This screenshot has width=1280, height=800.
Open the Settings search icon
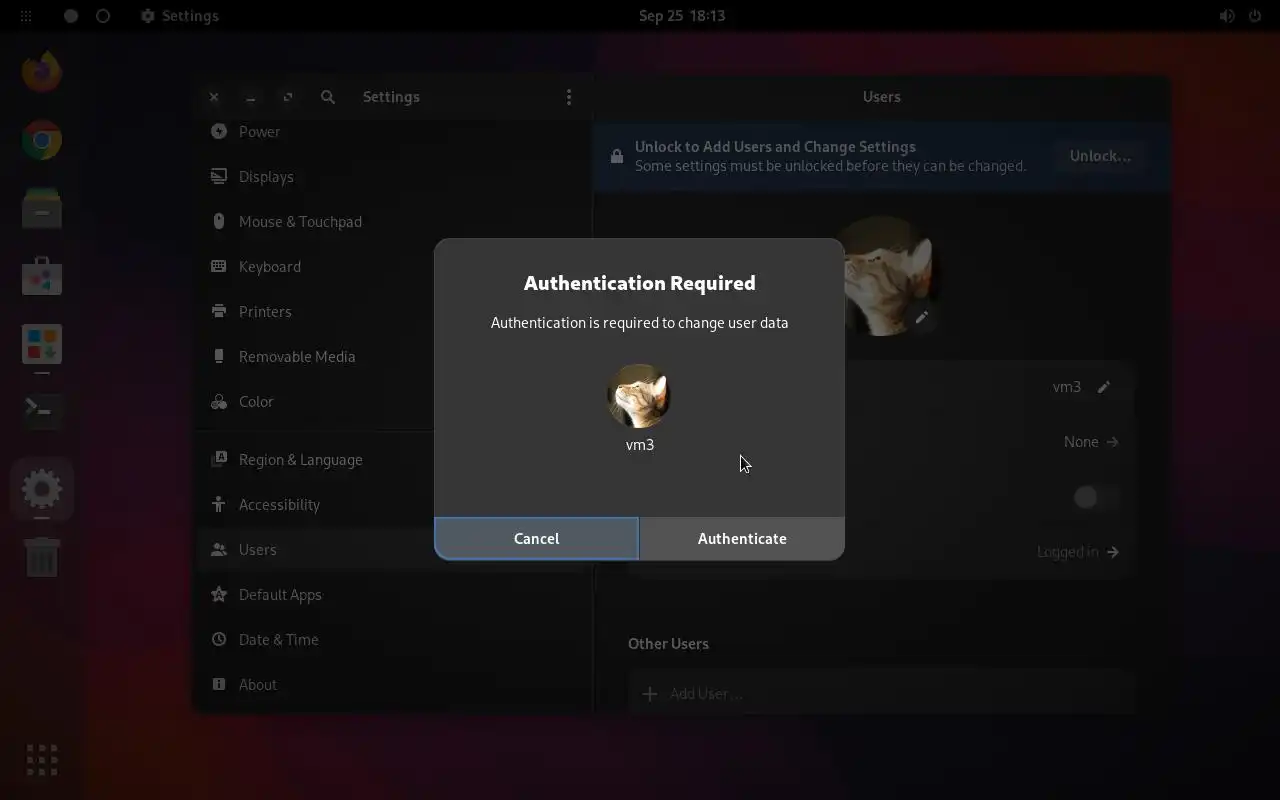click(328, 97)
